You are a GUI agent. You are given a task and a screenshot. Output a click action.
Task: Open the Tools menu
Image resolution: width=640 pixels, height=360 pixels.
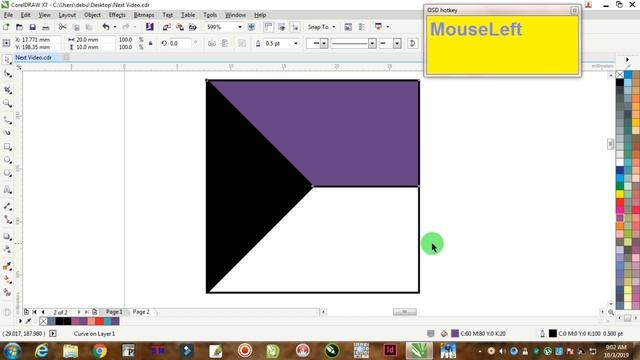tap(210, 15)
